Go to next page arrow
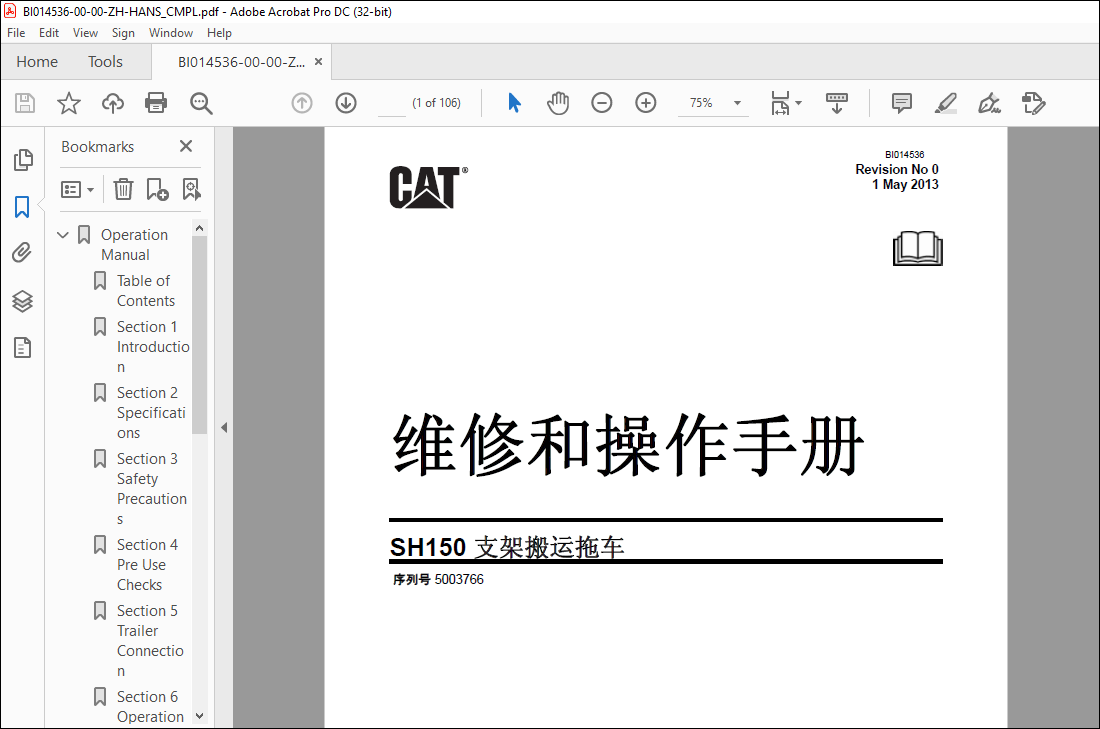1100x729 pixels. pyautogui.click(x=346, y=103)
